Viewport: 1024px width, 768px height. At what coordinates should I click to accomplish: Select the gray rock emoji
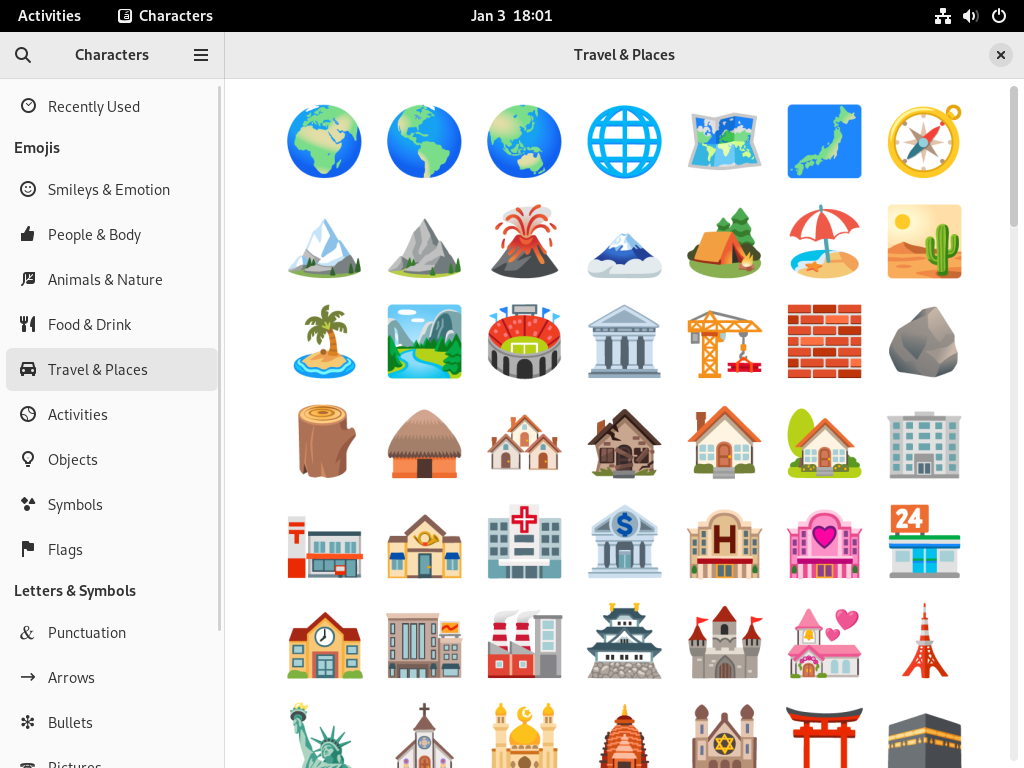[x=924, y=342]
